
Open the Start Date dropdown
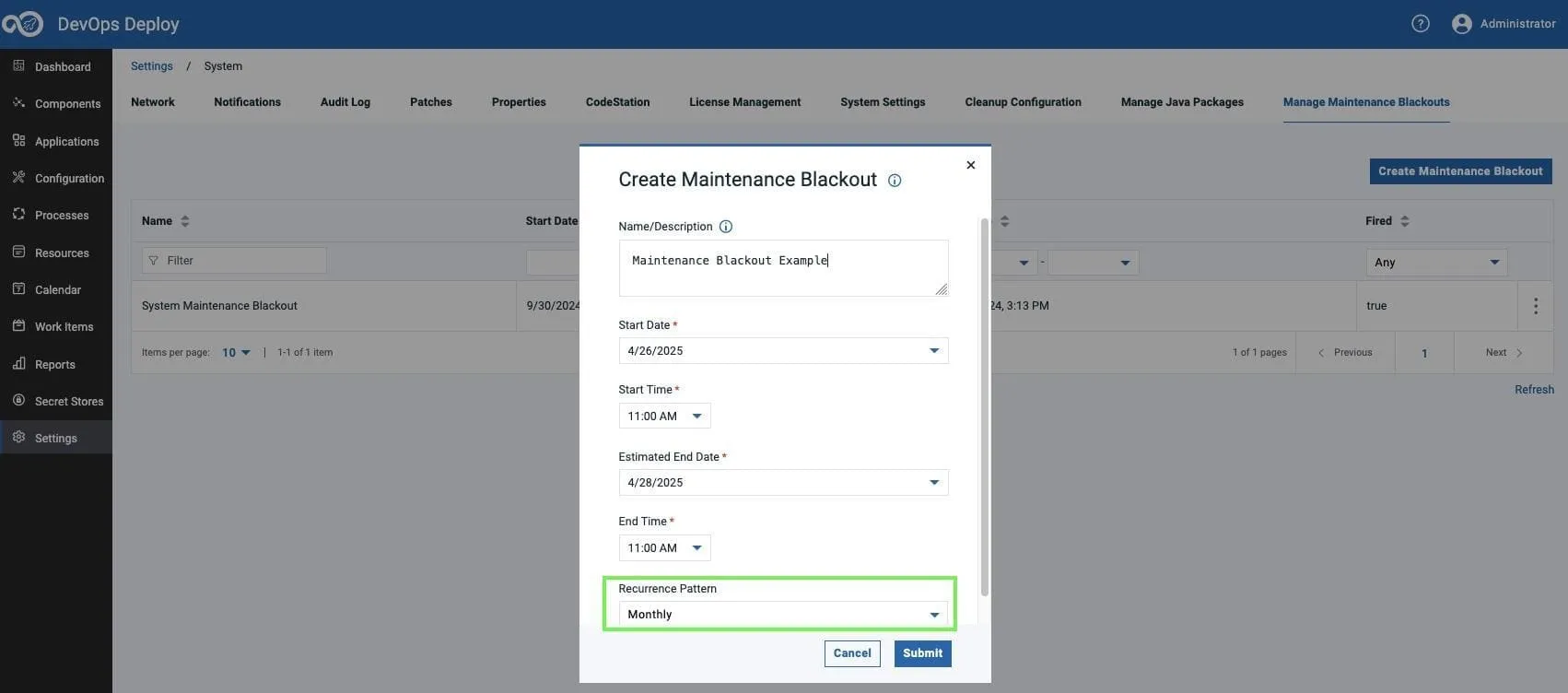pos(783,351)
